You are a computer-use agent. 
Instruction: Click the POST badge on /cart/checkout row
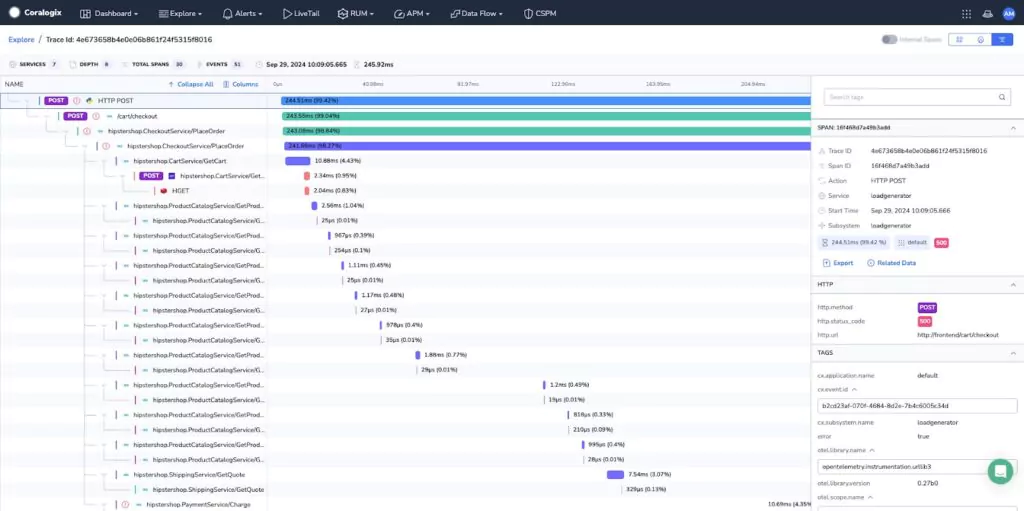pyautogui.click(x=75, y=116)
